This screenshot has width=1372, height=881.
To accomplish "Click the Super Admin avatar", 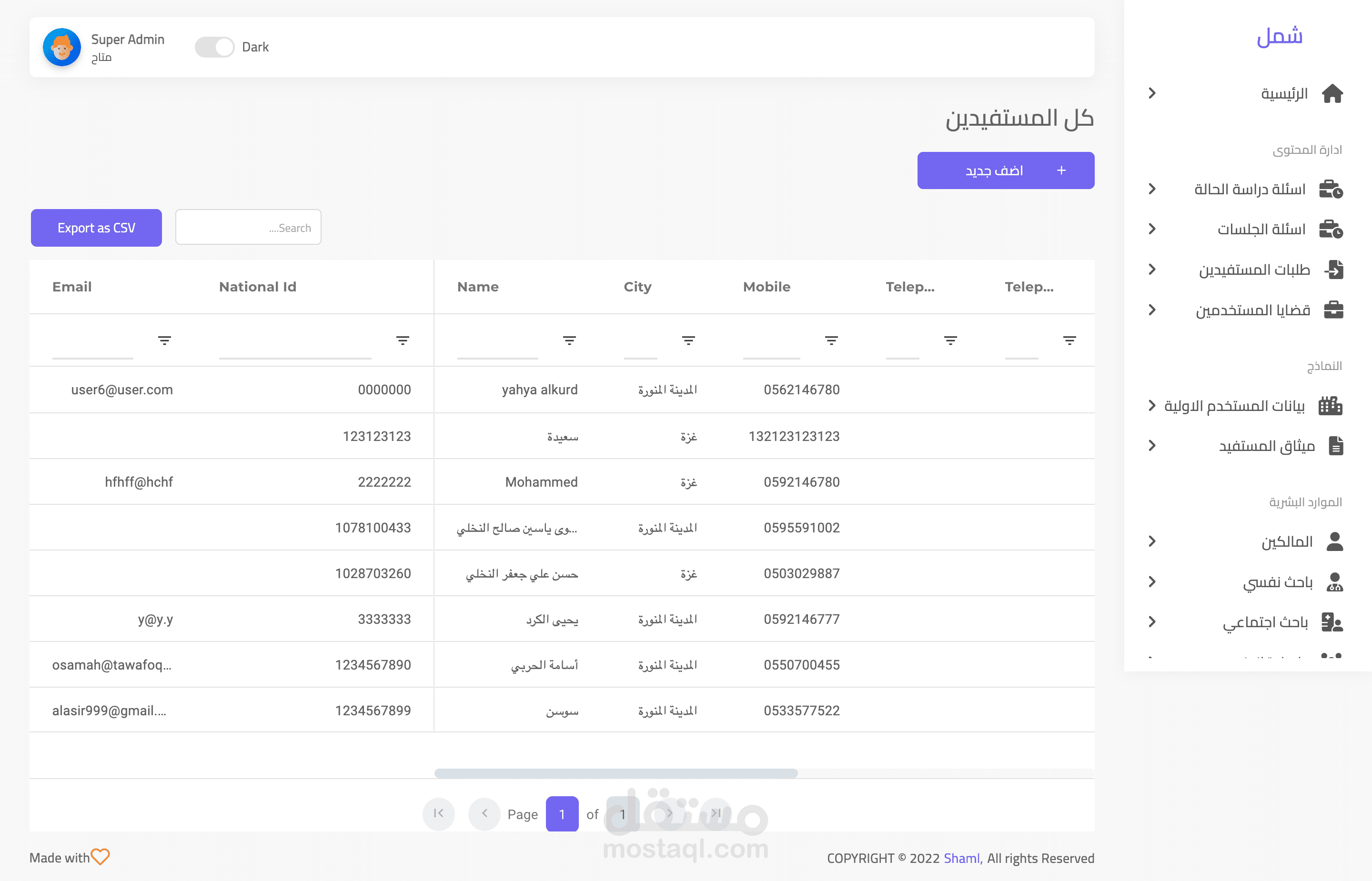I will click(x=62, y=47).
